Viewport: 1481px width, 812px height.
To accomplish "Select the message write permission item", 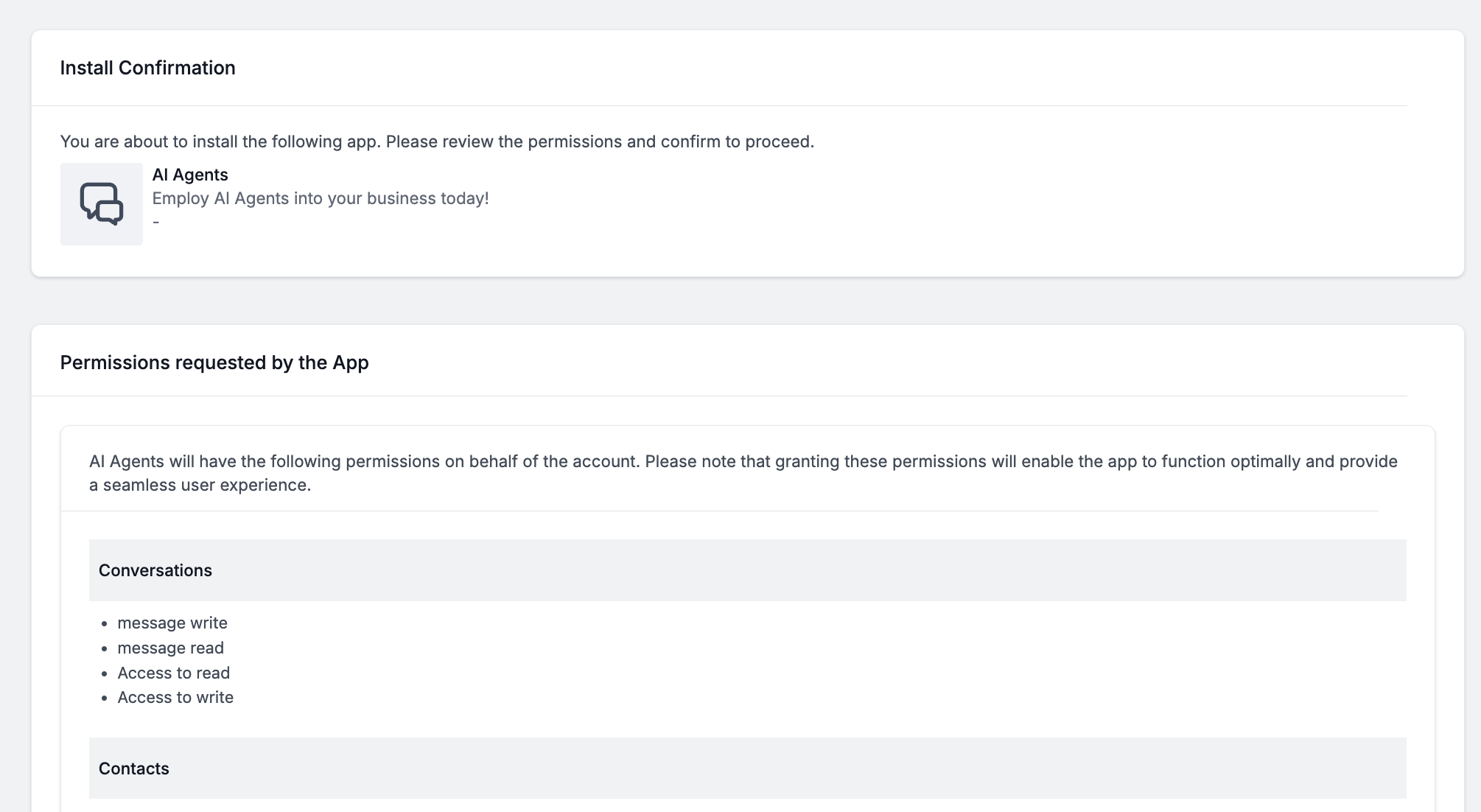I will coord(172,623).
